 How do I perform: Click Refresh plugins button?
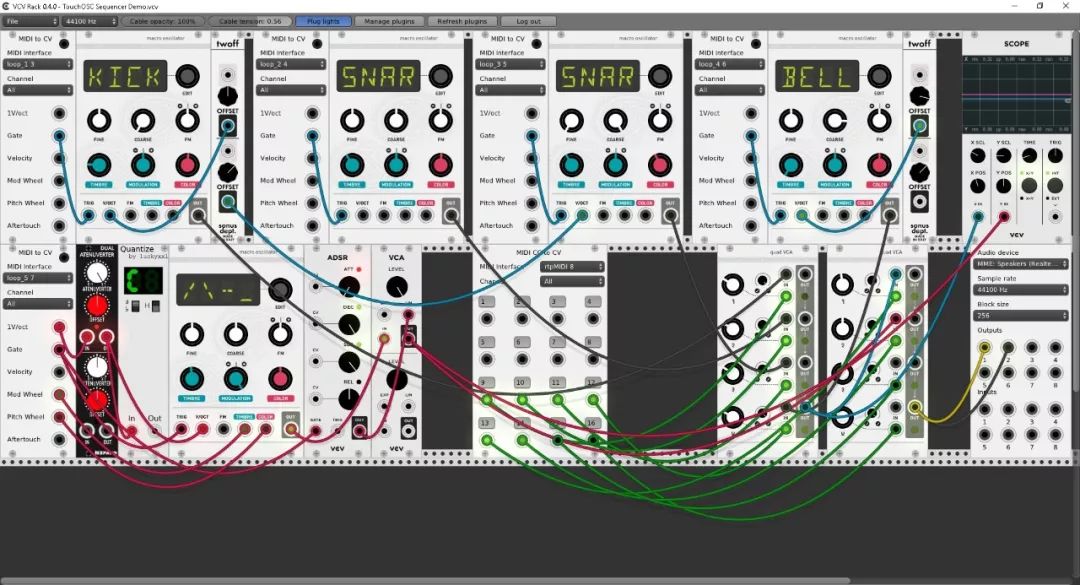[462, 21]
